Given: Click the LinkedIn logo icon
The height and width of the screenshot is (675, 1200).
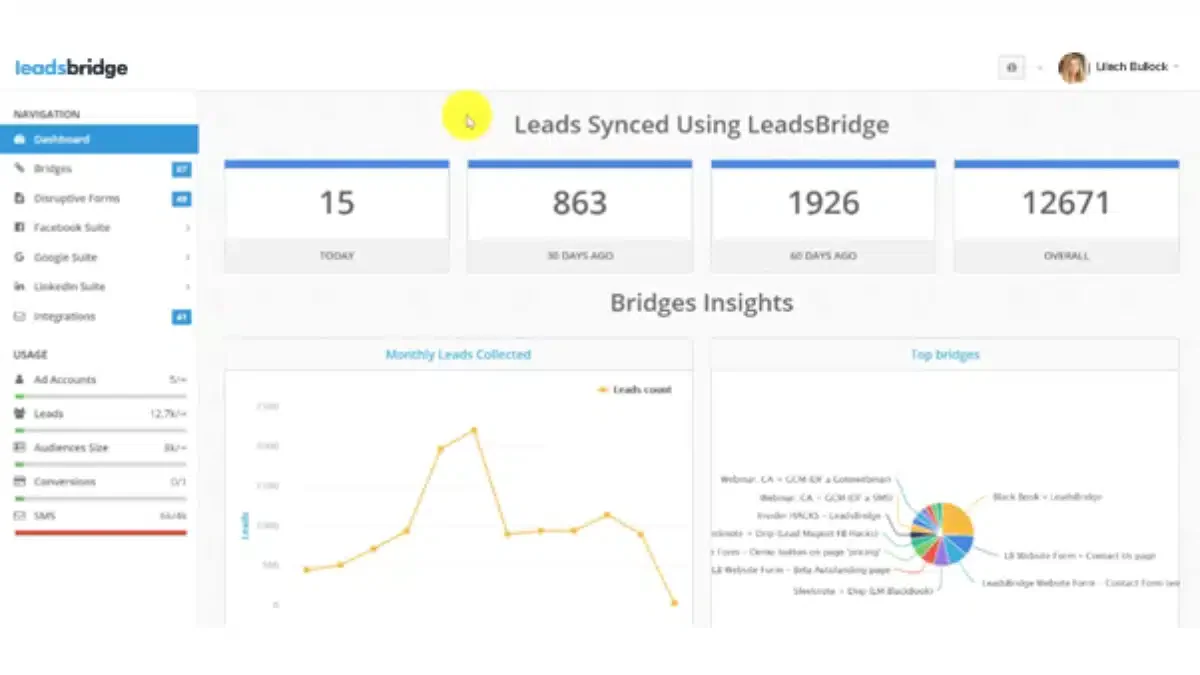Looking at the screenshot, I should (x=19, y=286).
